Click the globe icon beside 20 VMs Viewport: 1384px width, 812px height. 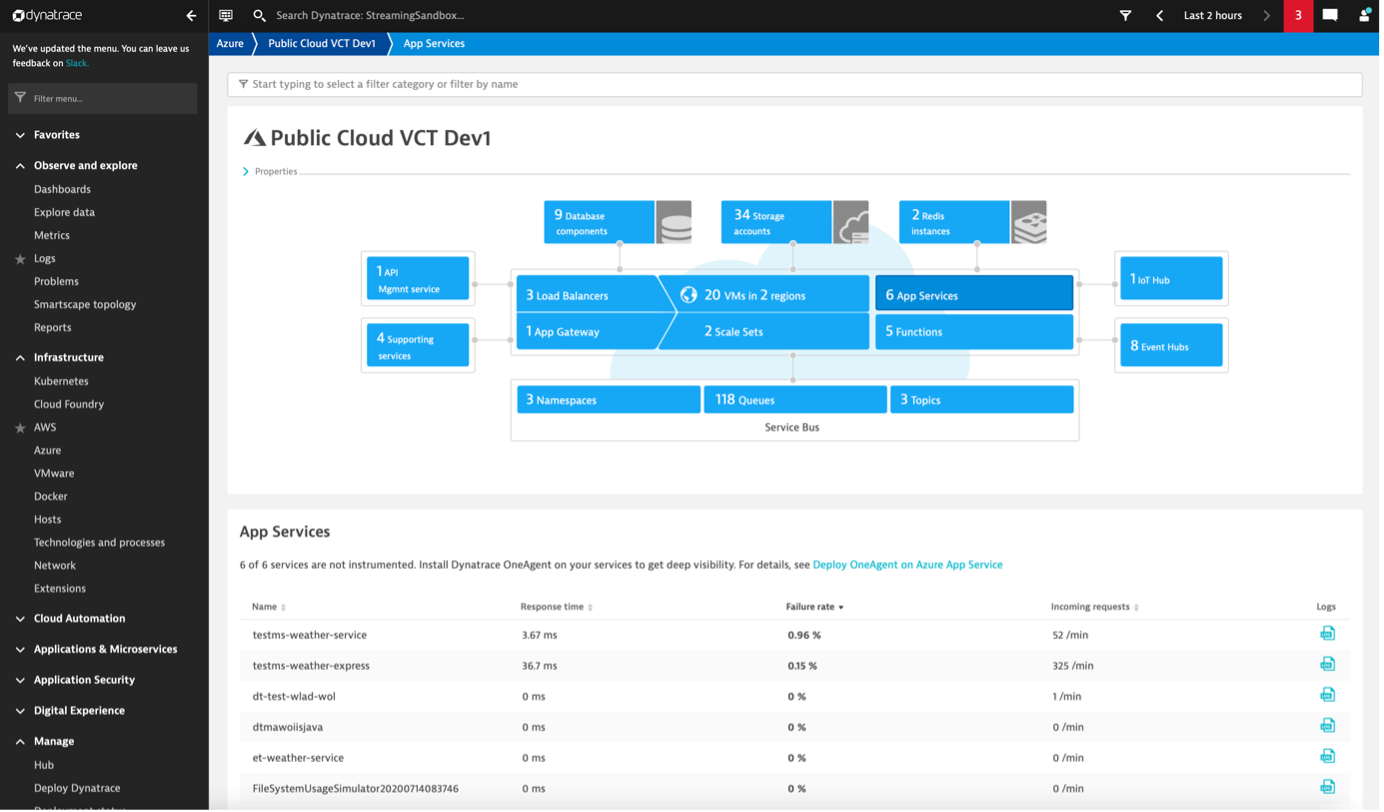coord(689,295)
